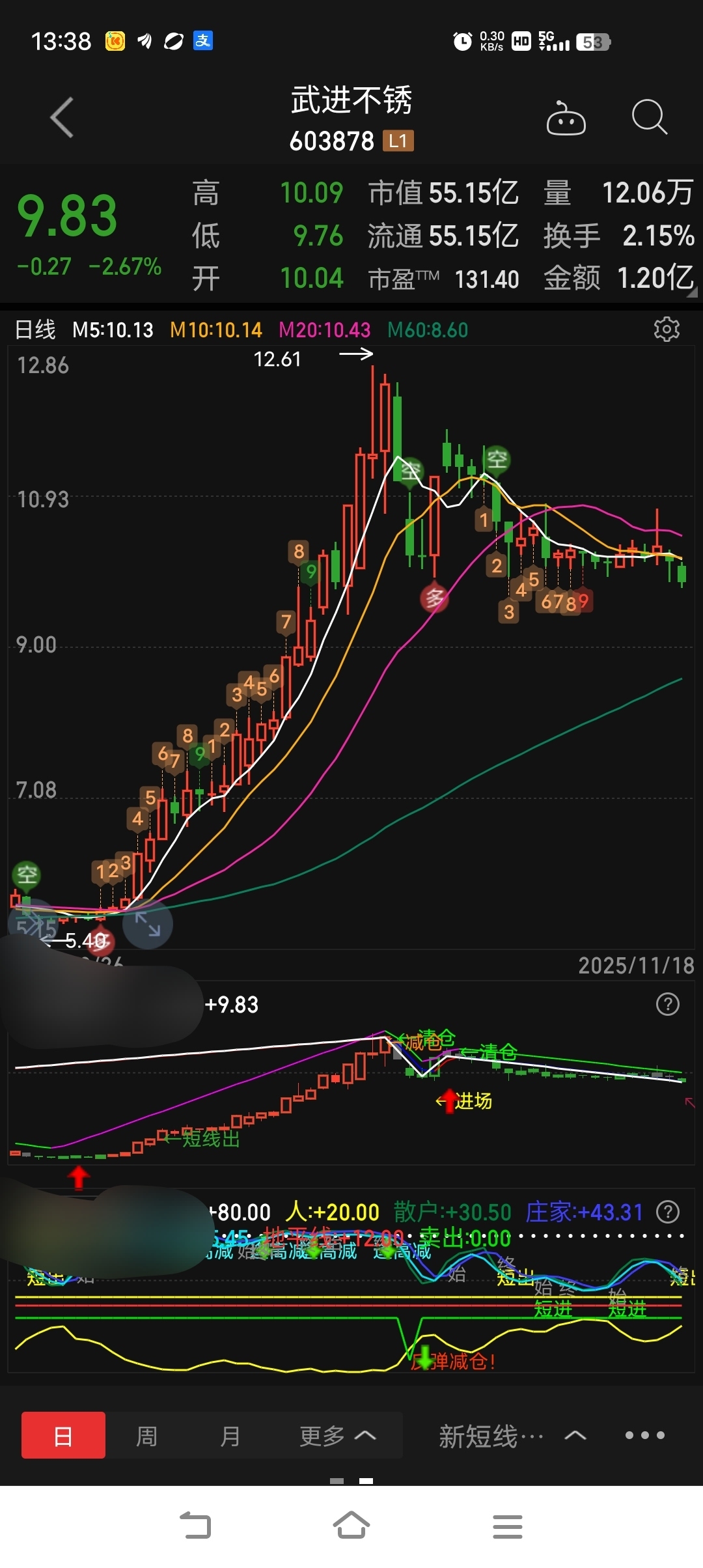Tap the stock name 武进不锈
Screen dimensions: 703x1568
pos(351,100)
